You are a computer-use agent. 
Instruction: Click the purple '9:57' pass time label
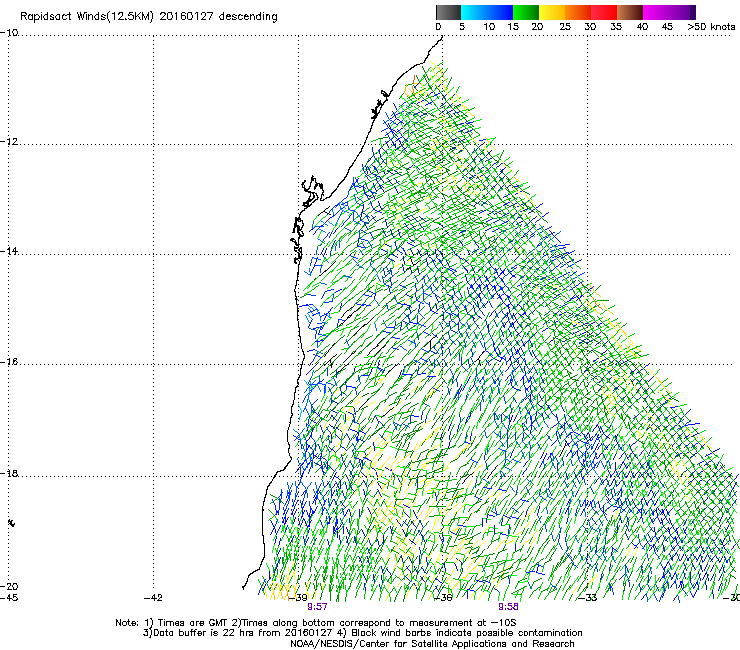(x=317, y=607)
